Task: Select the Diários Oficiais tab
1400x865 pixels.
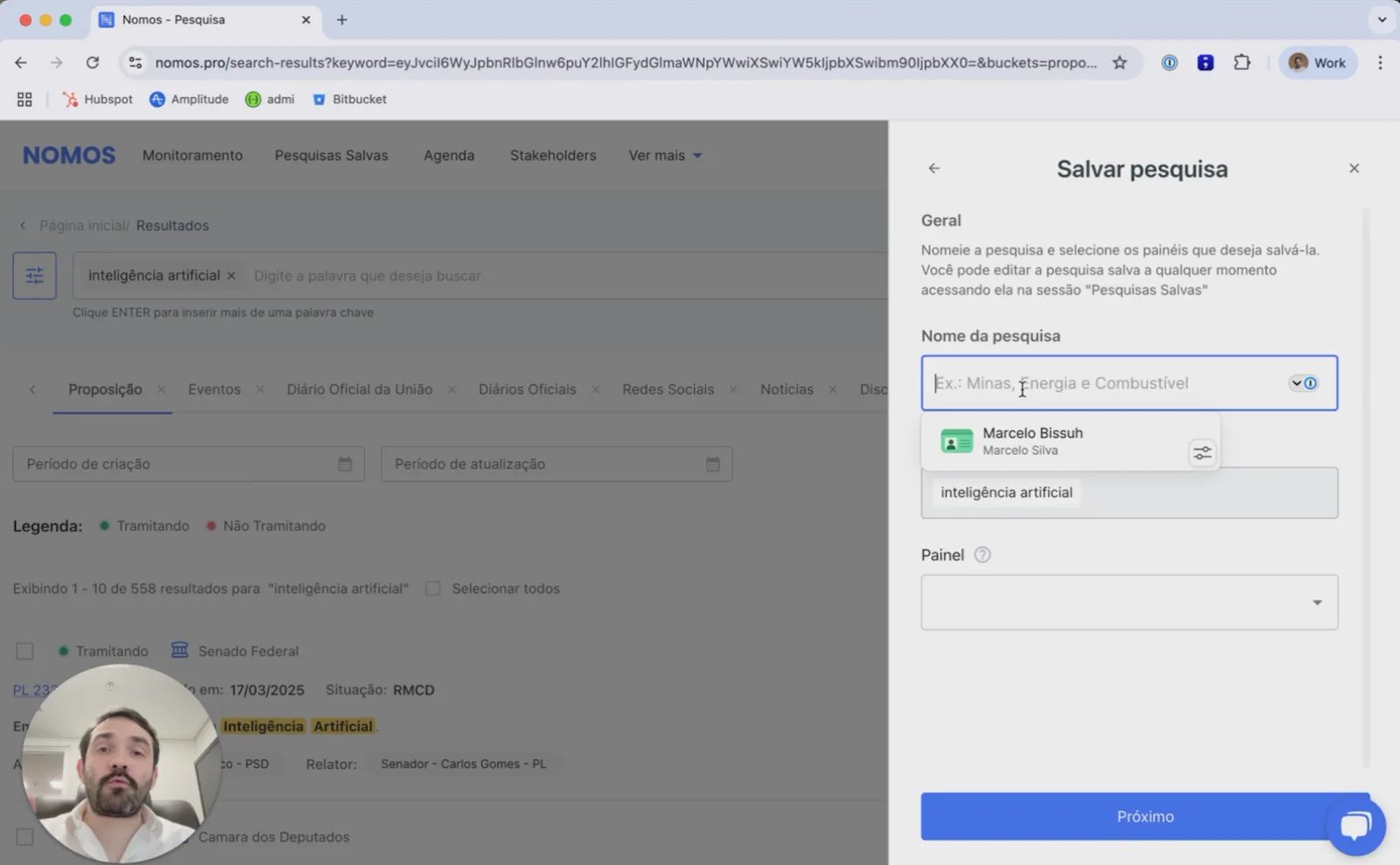Action: 528,389
